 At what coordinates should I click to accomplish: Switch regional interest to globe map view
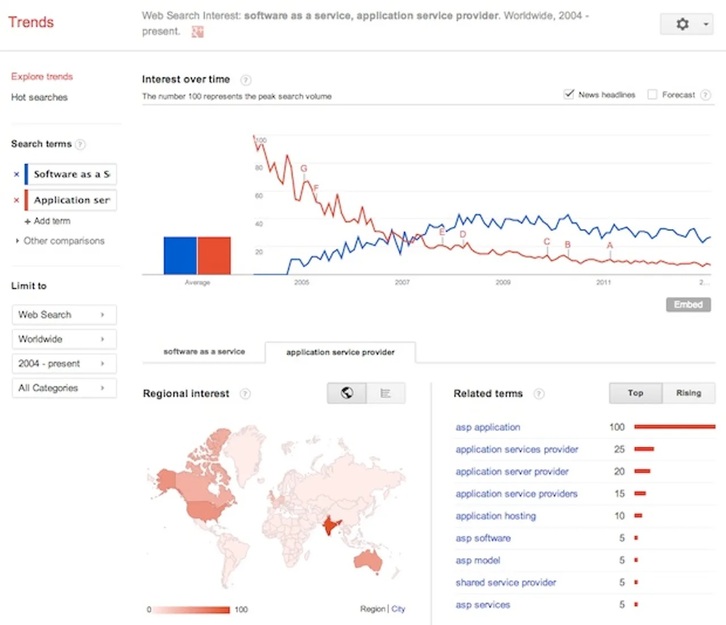tap(347, 393)
